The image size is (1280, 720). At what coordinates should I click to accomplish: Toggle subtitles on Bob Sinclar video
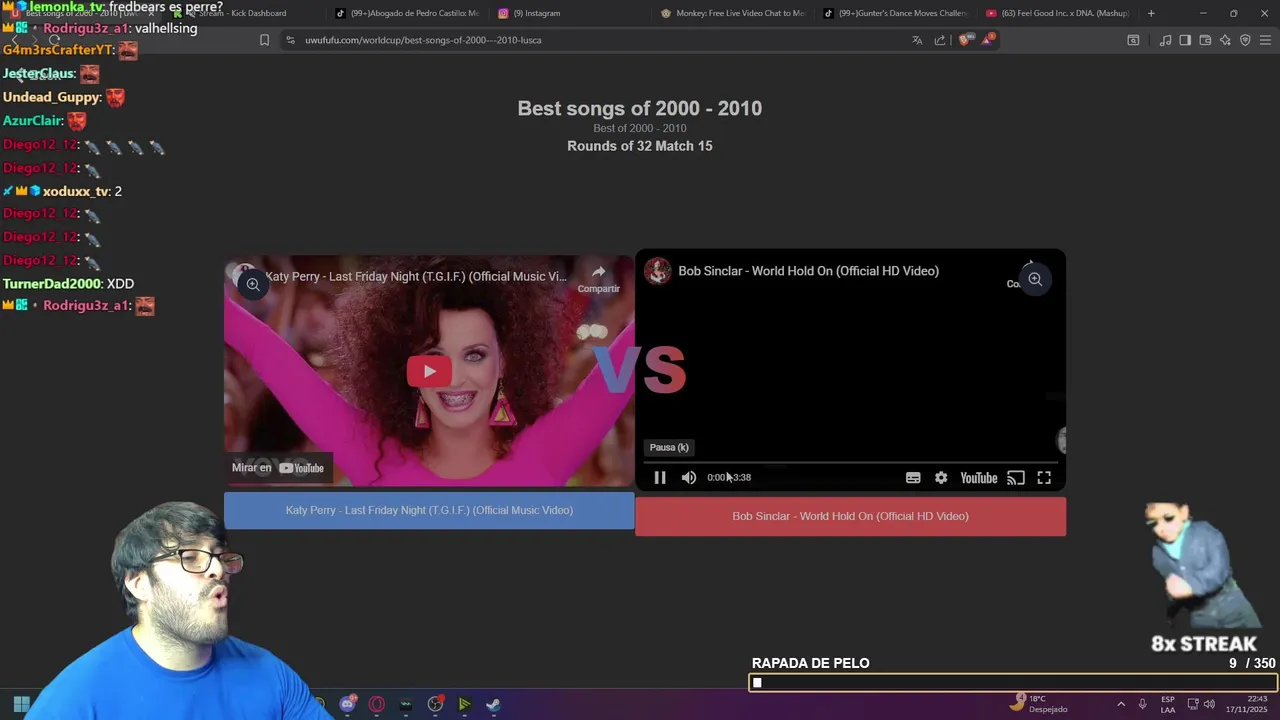point(913,478)
